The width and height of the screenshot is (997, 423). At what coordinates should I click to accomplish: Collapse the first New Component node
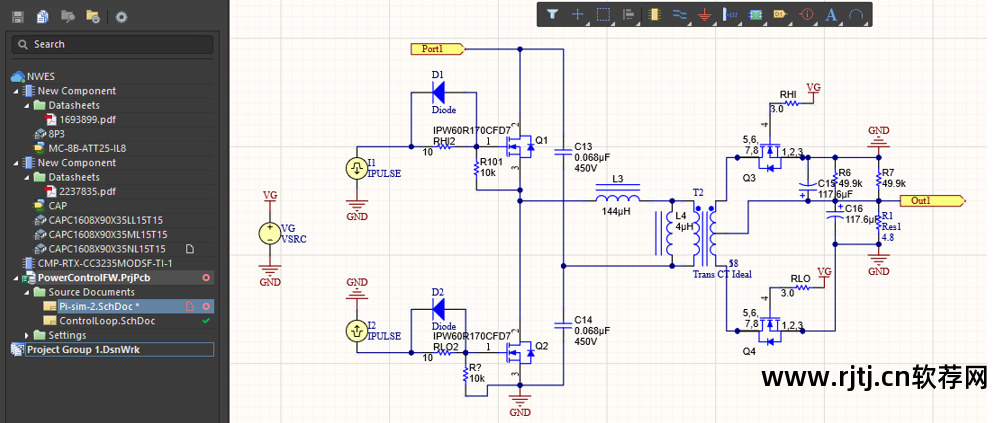click(16, 91)
